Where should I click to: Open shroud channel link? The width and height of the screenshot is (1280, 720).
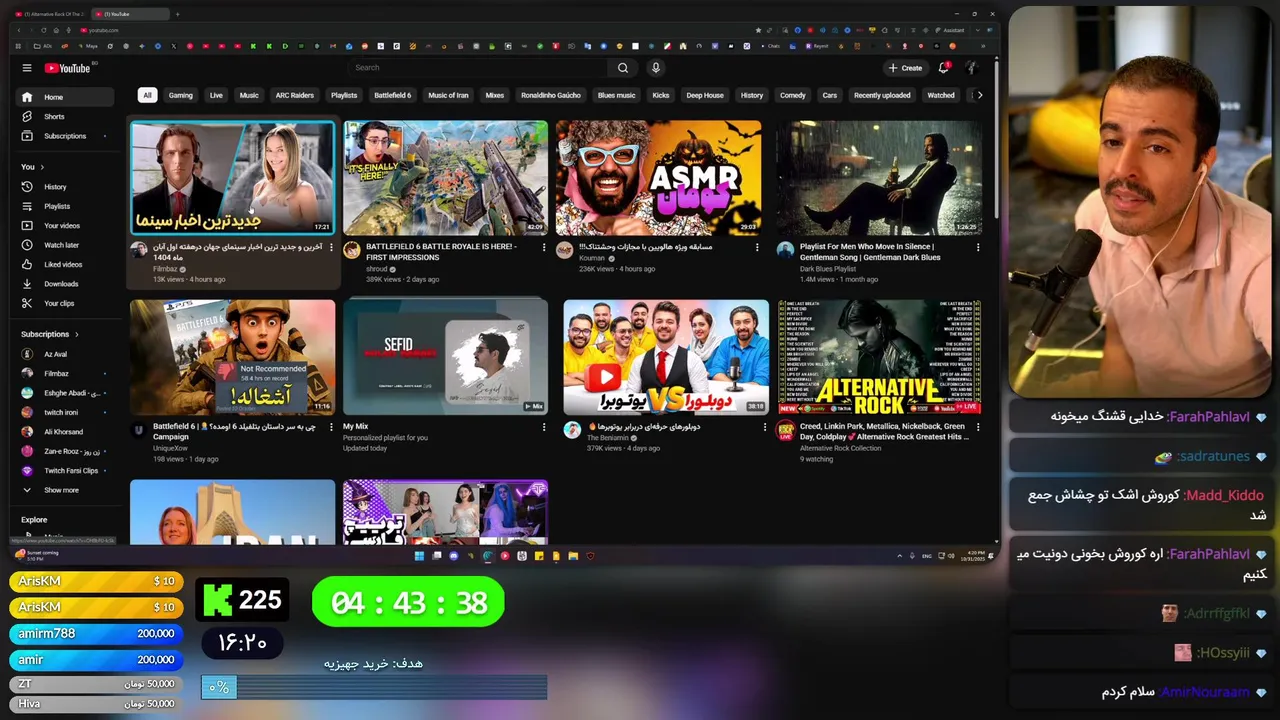point(376,269)
